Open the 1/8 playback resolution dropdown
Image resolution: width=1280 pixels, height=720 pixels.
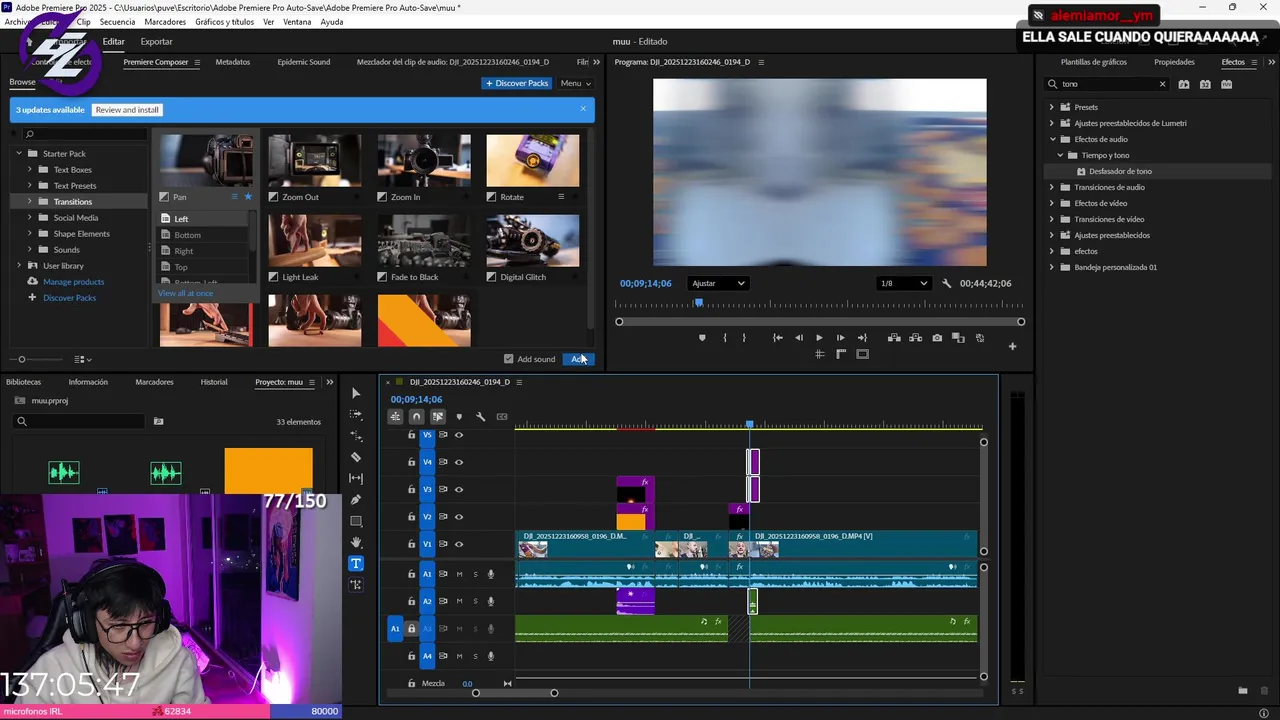tap(903, 284)
